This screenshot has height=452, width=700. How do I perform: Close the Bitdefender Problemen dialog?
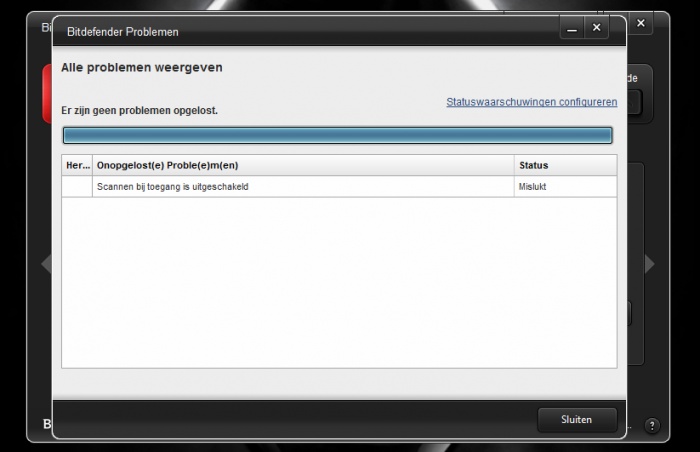tap(596, 28)
